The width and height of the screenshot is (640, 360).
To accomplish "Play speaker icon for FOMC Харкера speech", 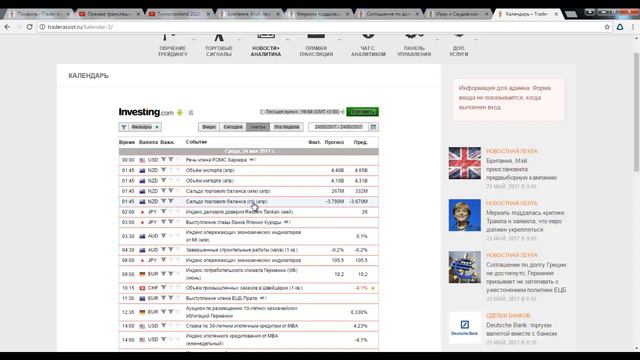I will pyautogui.click(x=252, y=160).
